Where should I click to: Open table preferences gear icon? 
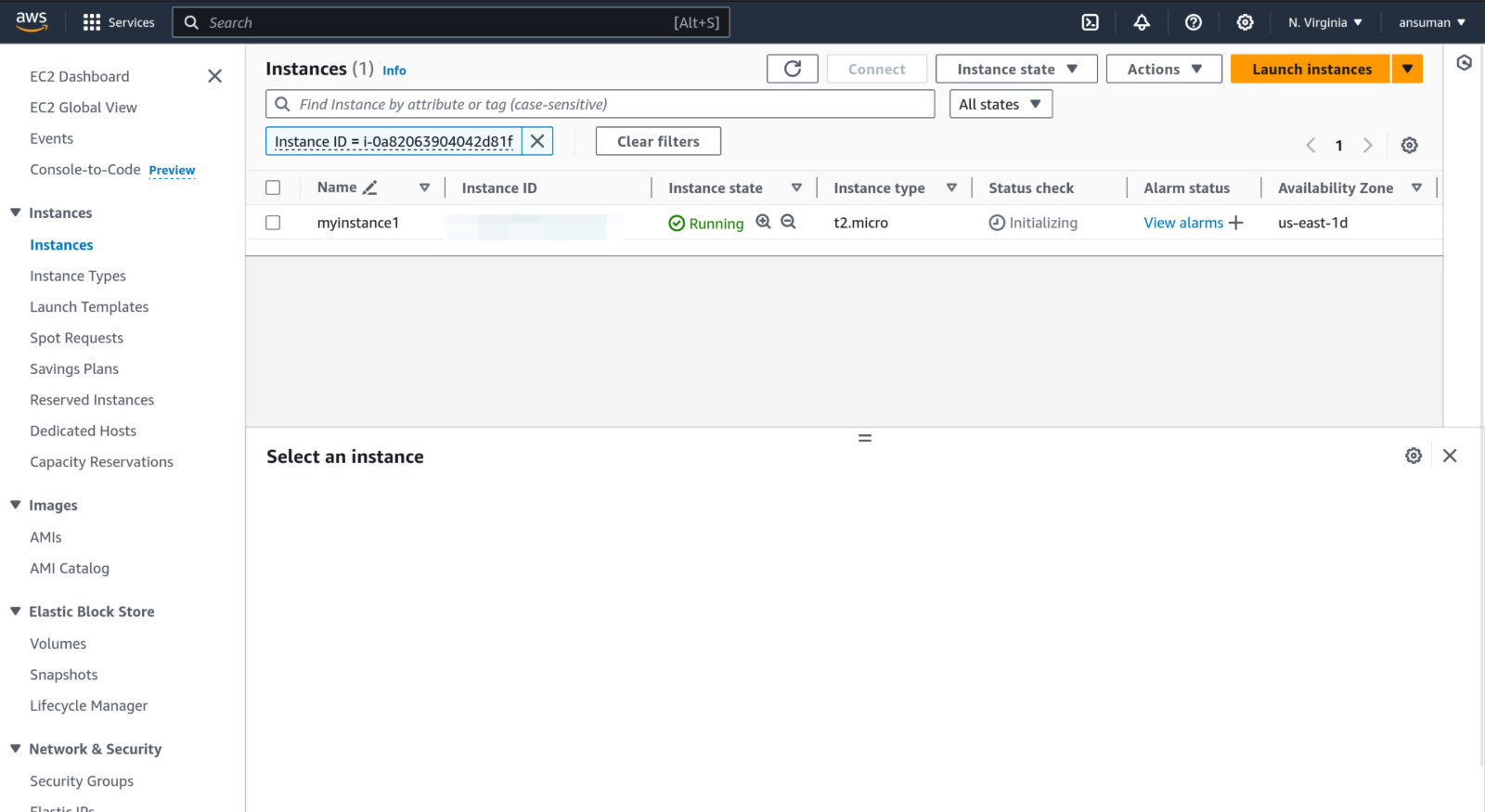coord(1409,145)
